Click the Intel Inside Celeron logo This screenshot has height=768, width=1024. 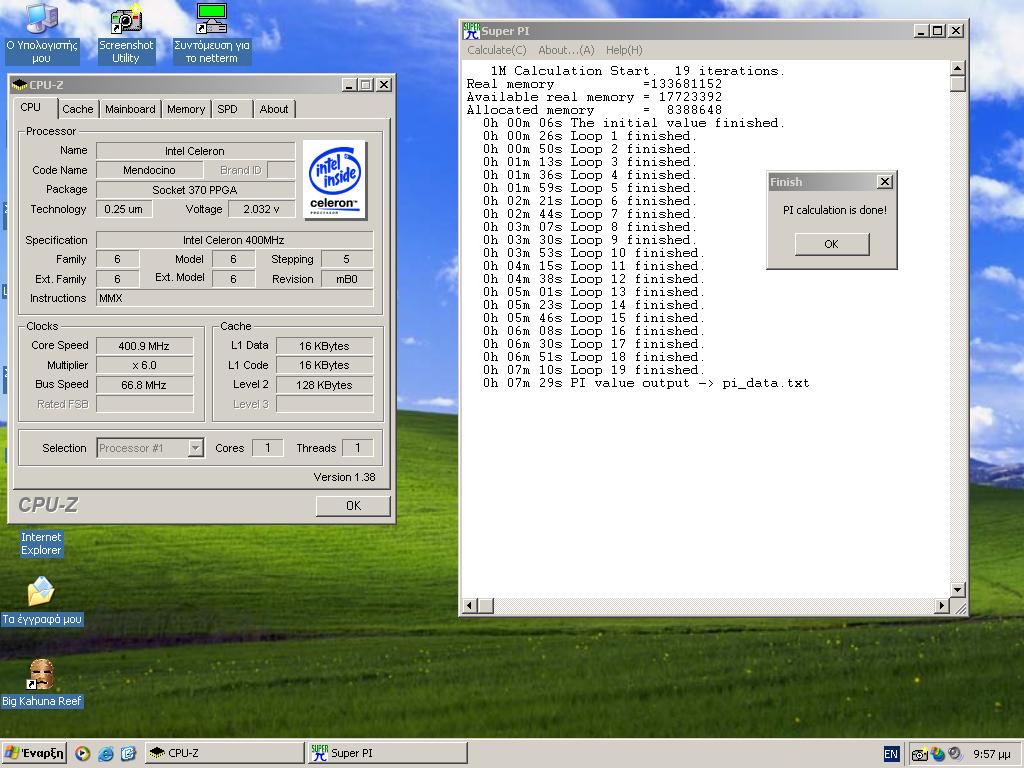point(334,180)
